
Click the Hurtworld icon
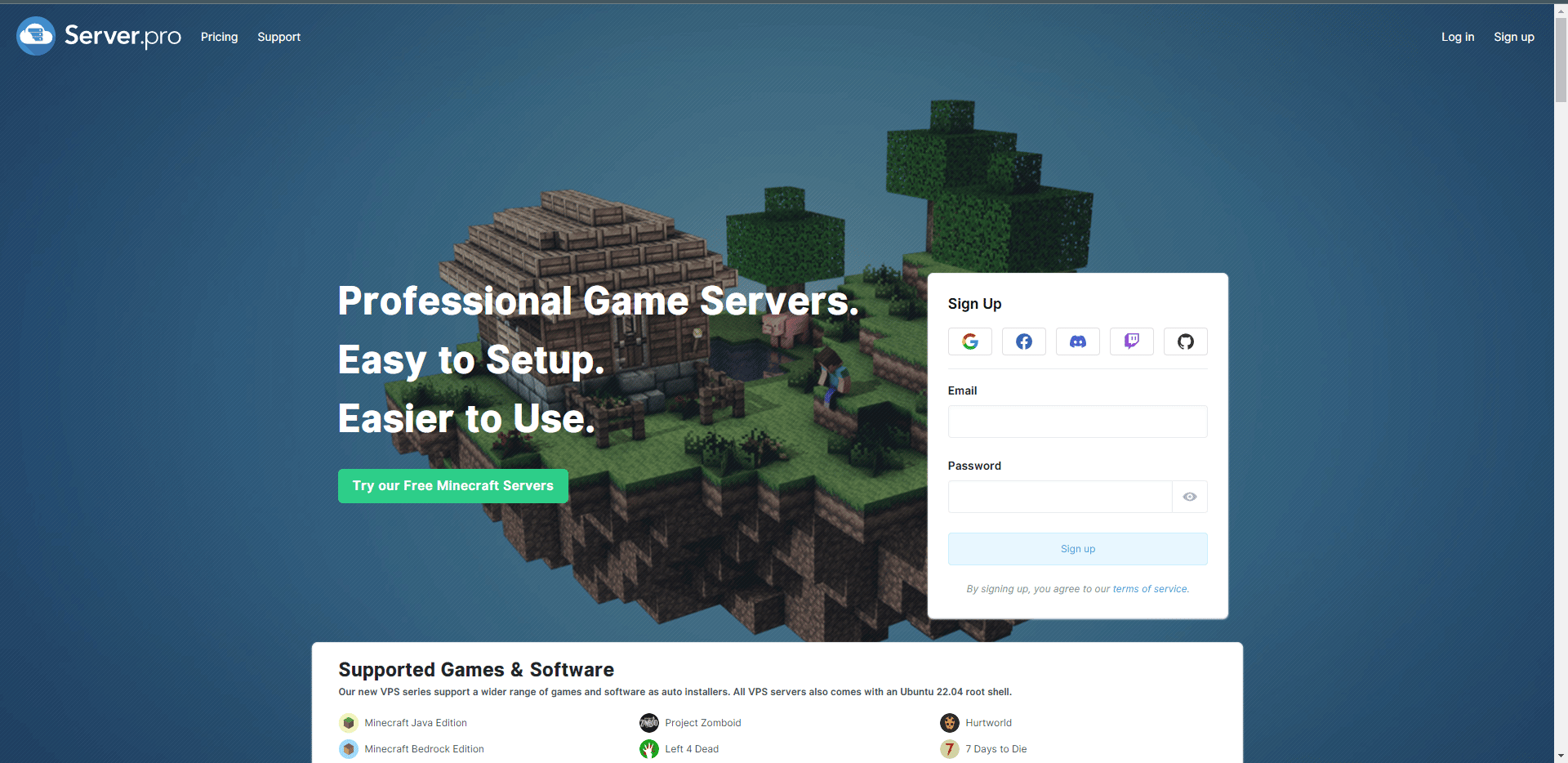click(950, 723)
